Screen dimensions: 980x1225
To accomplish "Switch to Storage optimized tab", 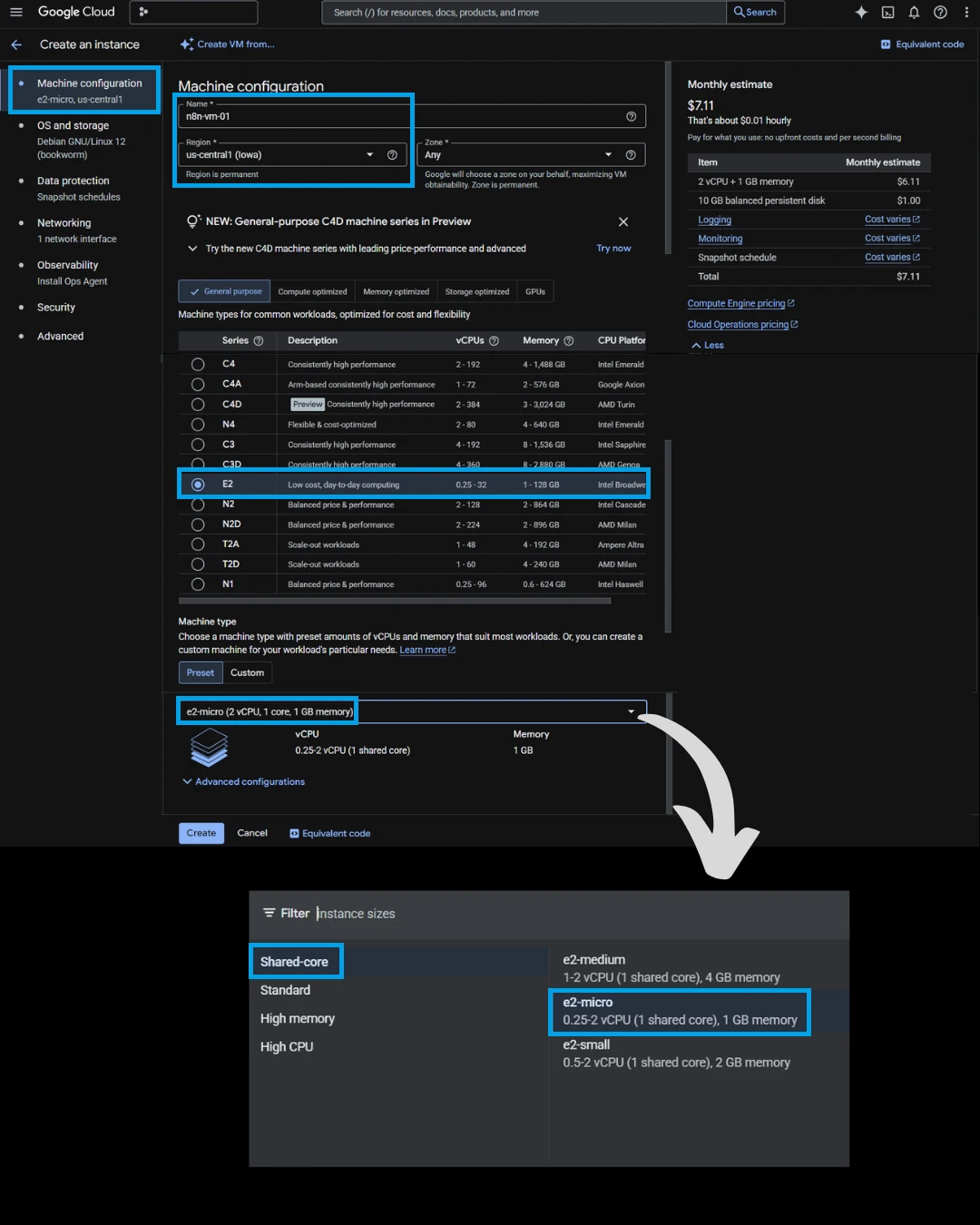I will click(x=477, y=291).
